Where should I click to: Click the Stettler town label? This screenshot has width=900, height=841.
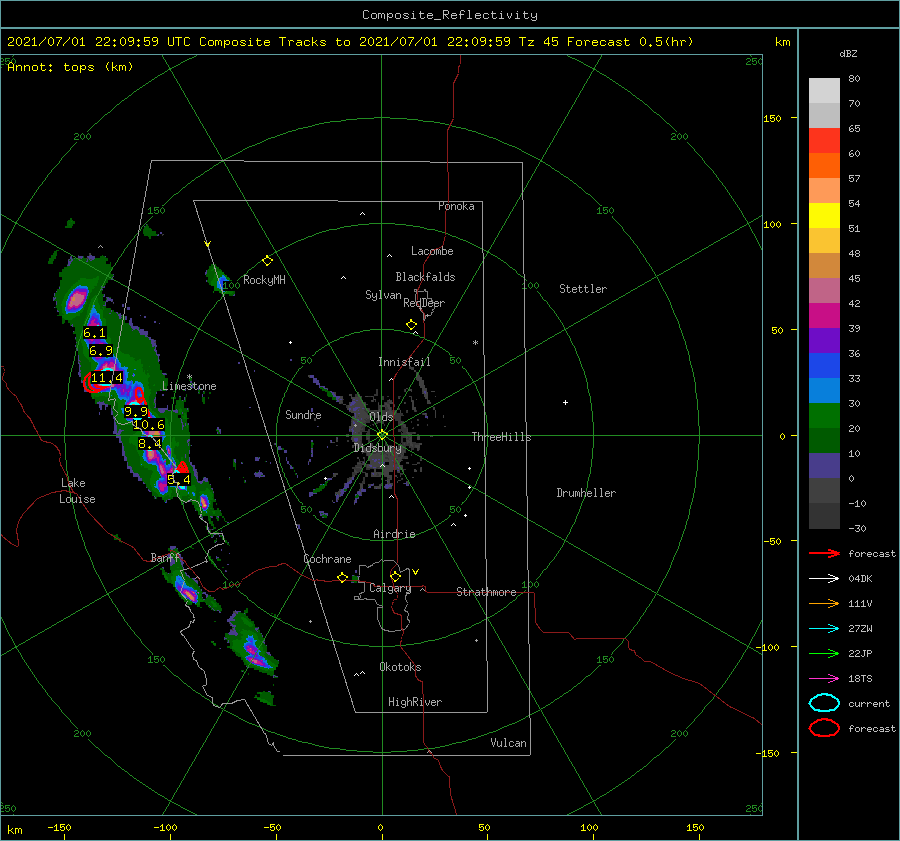tap(583, 289)
